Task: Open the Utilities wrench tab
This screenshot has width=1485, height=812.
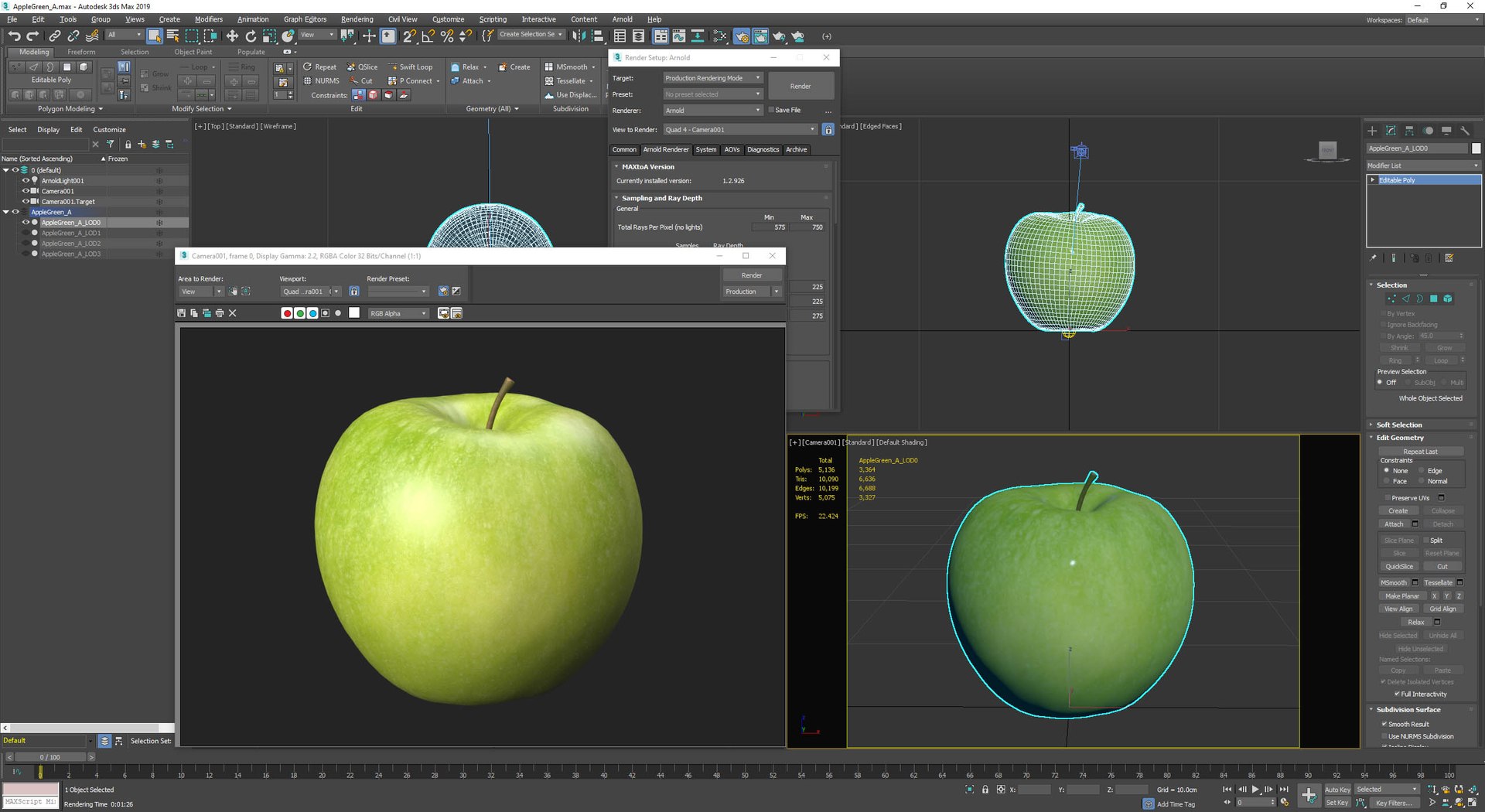Action: (1465, 131)
